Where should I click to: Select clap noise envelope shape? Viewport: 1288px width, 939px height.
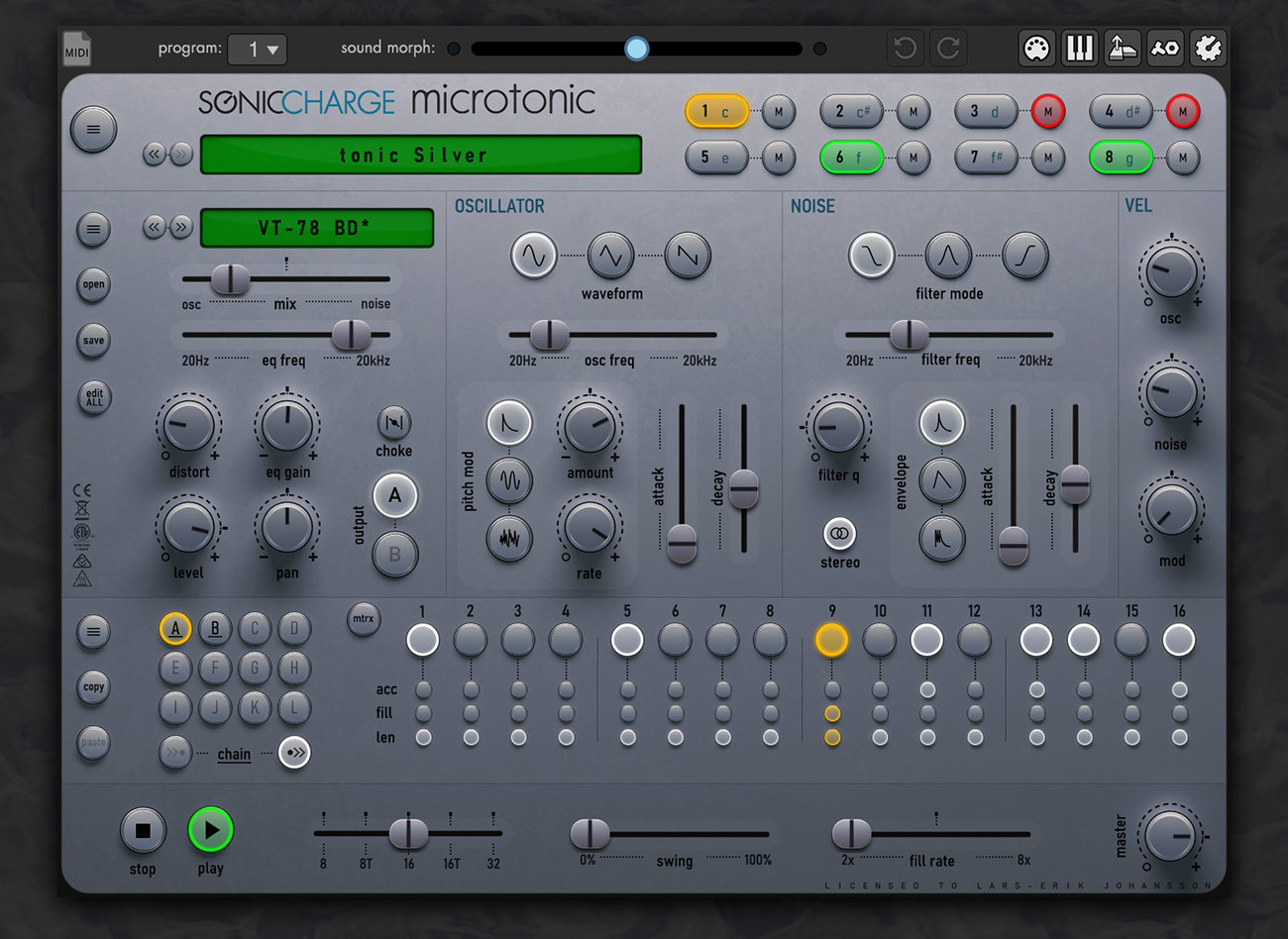(x=942, y=539)
